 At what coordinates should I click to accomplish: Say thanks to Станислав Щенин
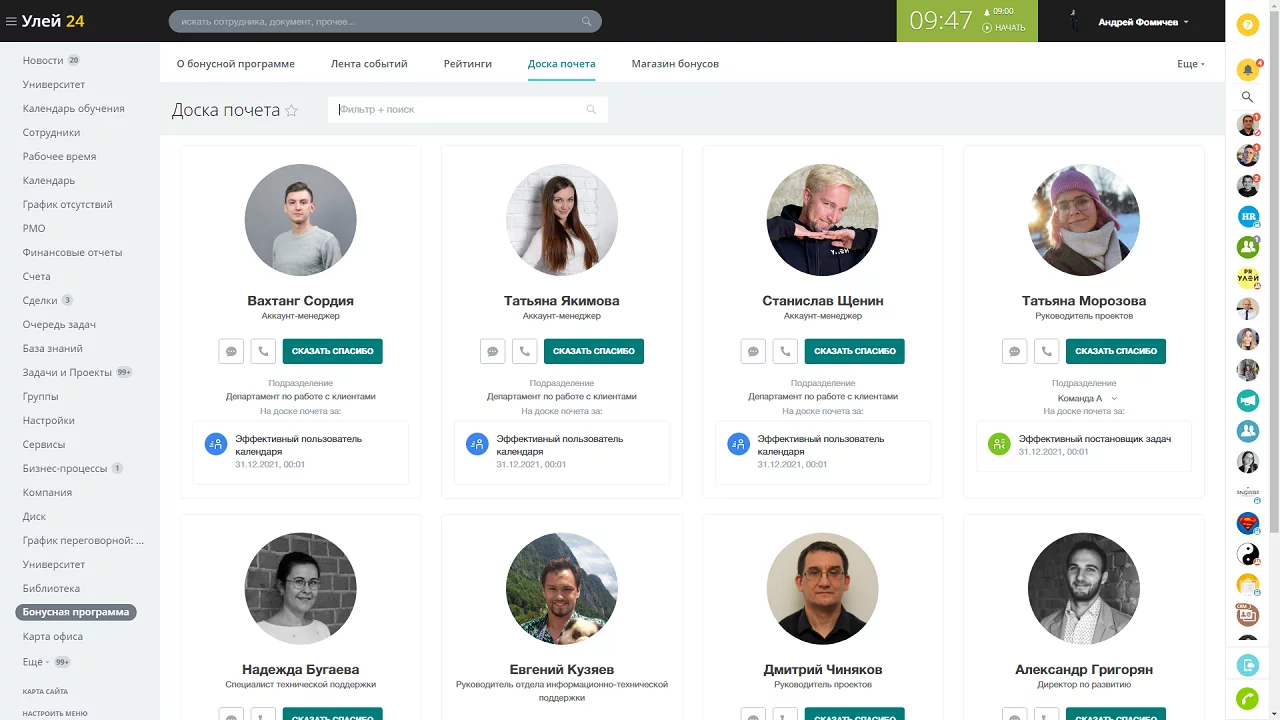click(854, 351)
